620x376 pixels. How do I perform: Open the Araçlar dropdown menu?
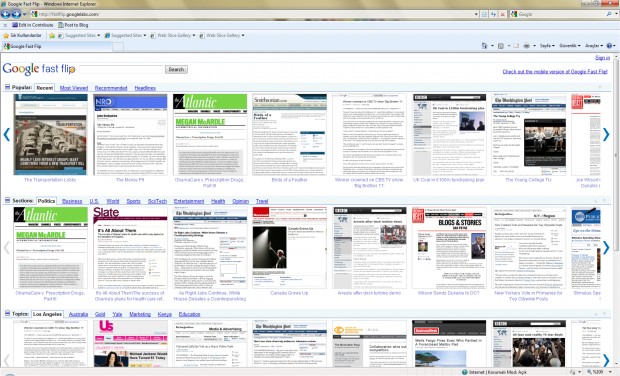[594, 46]
